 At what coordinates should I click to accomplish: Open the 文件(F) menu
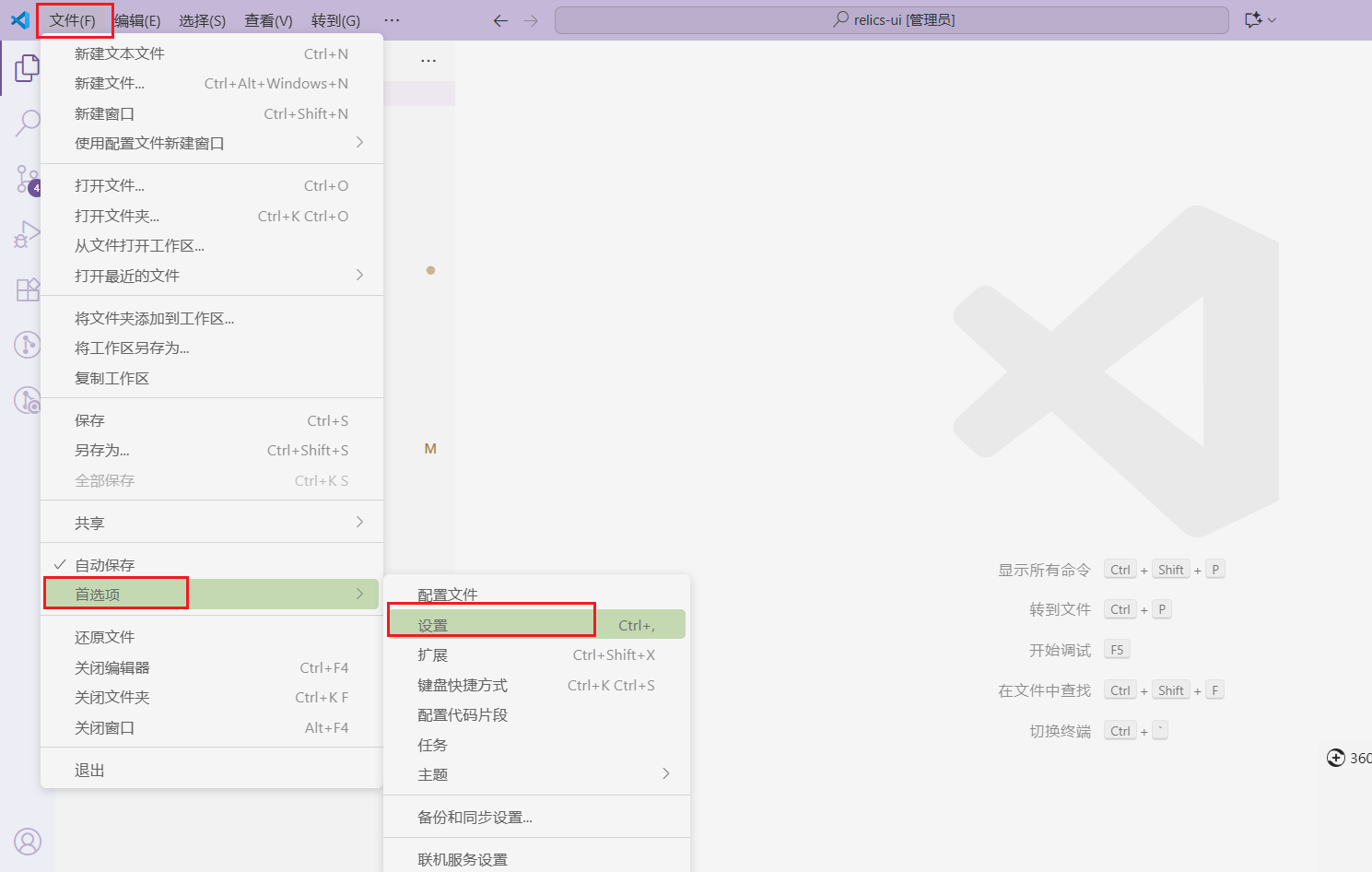73,20
